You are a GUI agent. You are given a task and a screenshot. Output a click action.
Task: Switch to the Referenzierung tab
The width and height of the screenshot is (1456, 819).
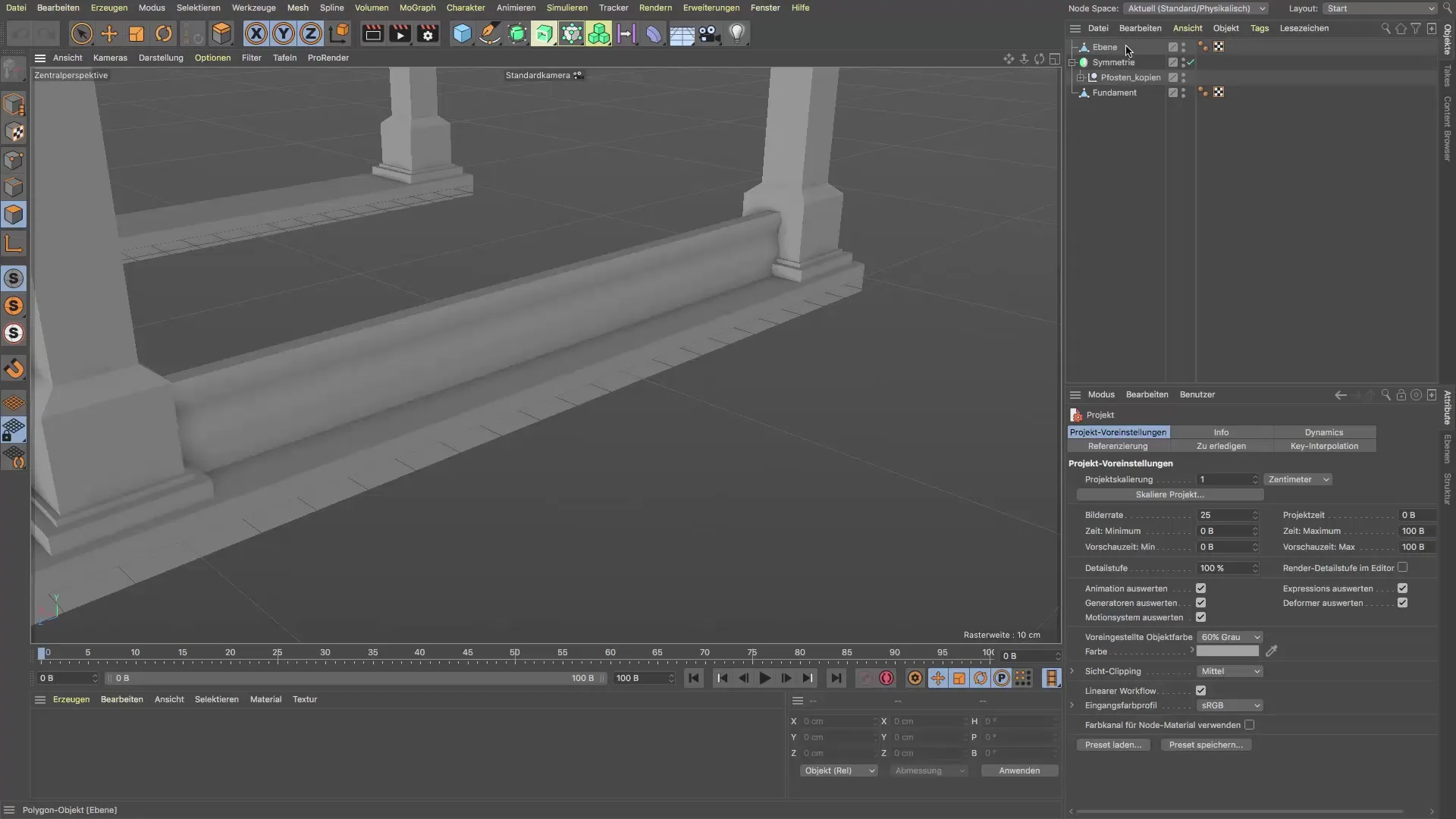point(1118,446)
